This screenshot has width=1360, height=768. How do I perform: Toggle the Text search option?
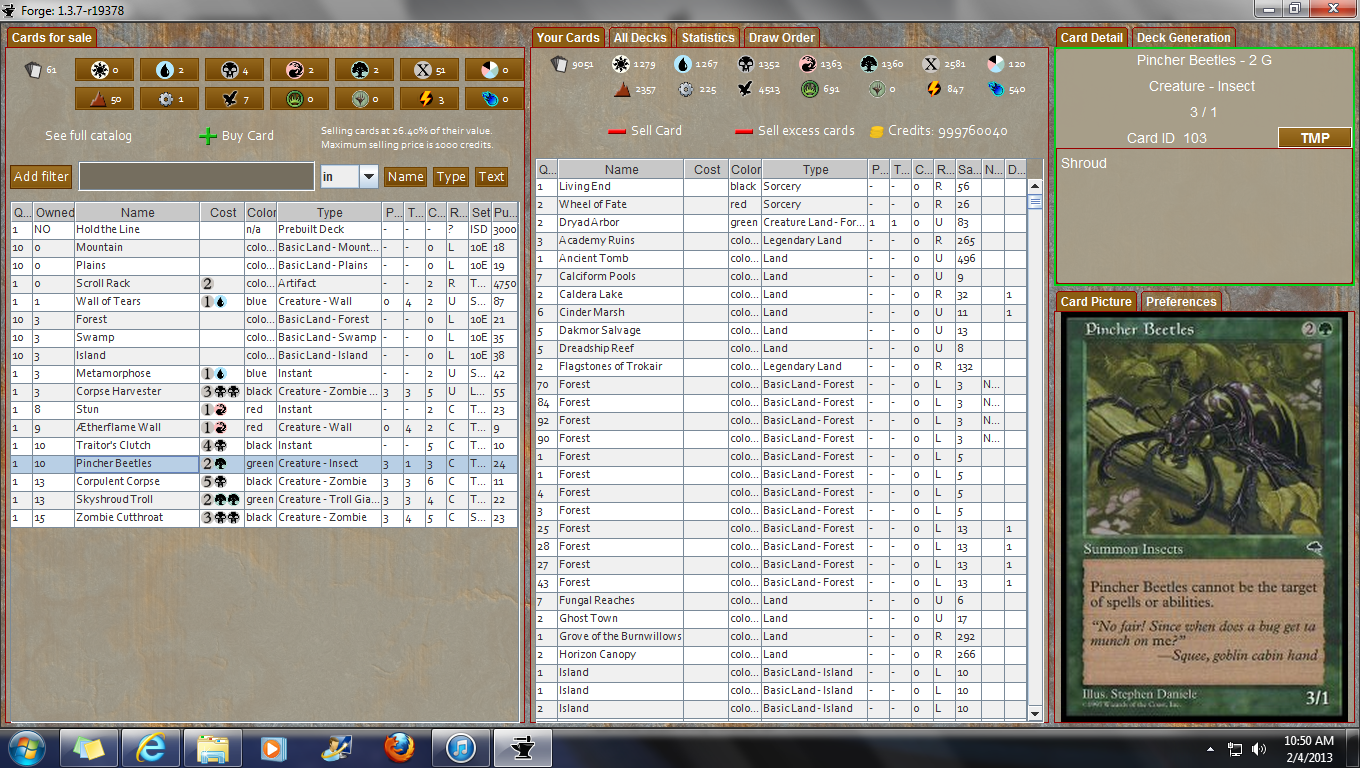pos(491,177)
